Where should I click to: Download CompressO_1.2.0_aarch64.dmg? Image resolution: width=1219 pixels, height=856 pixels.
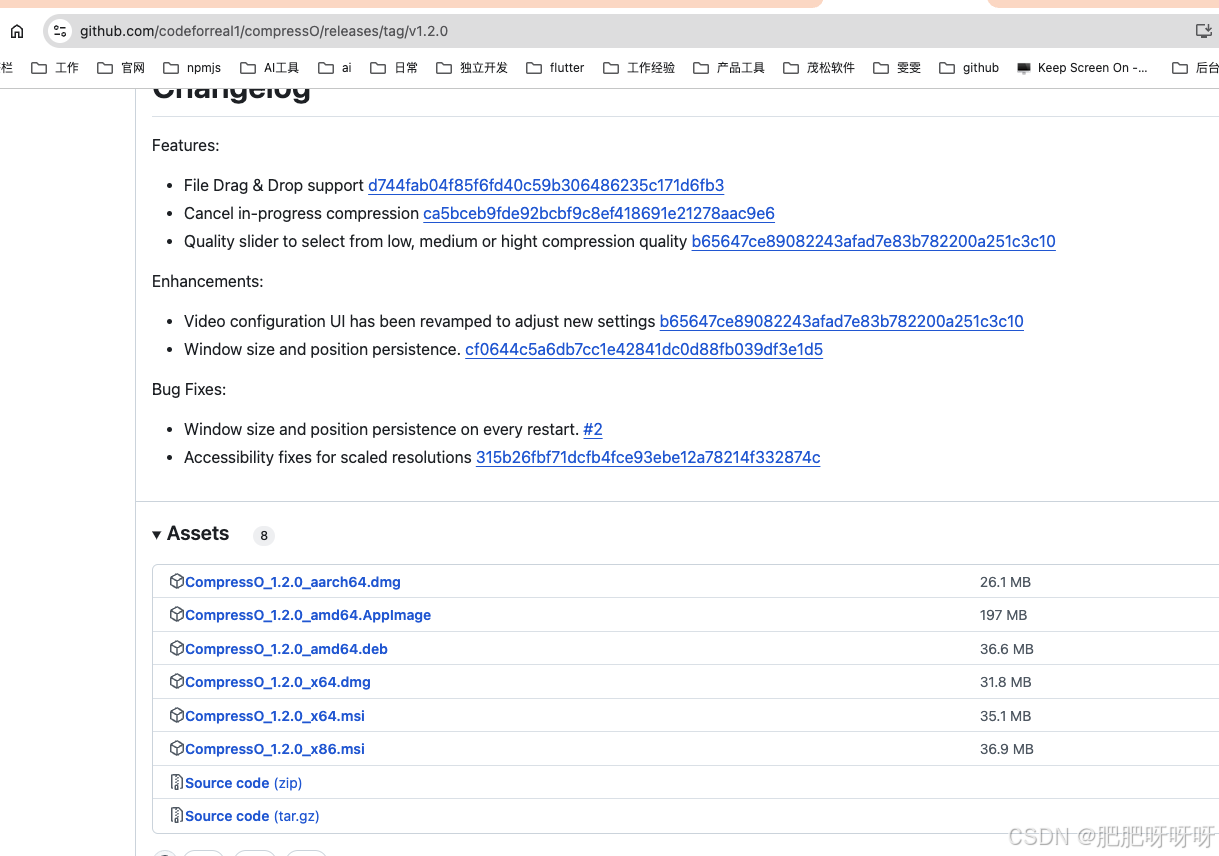[293, 582]
